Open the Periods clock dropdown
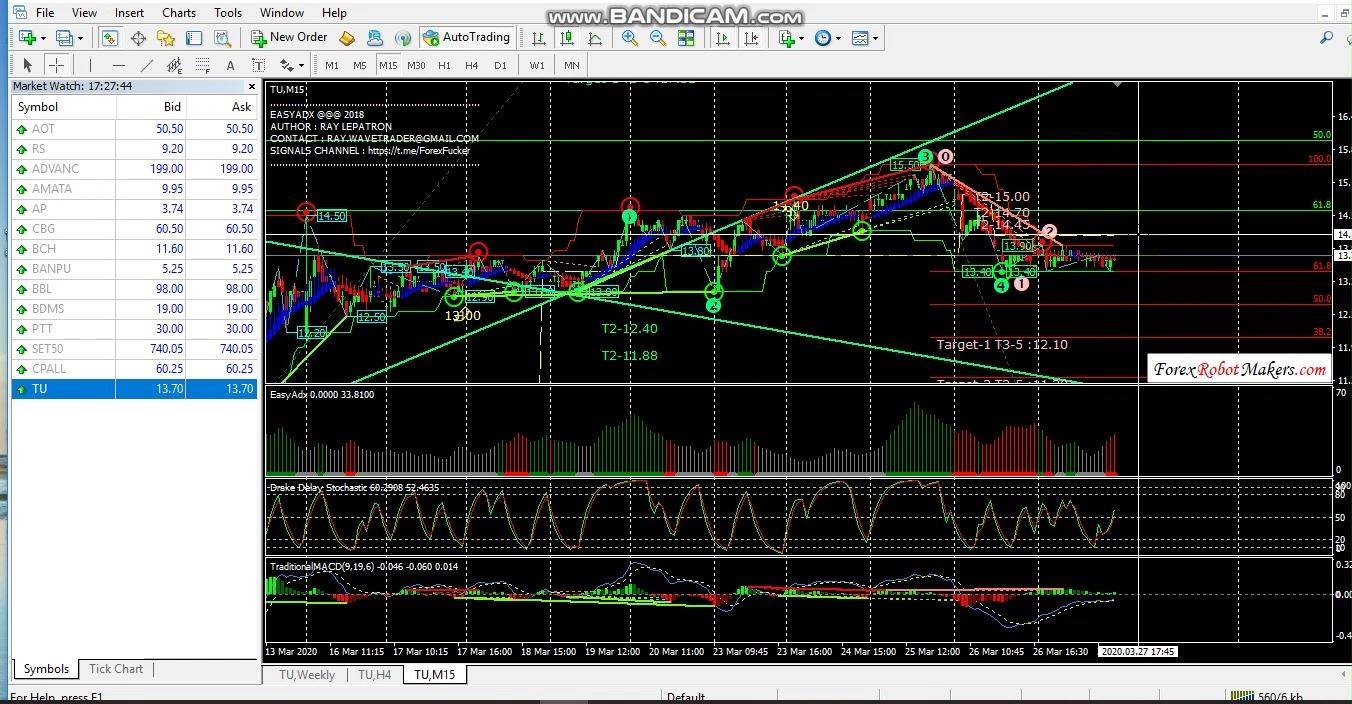 coord(827,38)
